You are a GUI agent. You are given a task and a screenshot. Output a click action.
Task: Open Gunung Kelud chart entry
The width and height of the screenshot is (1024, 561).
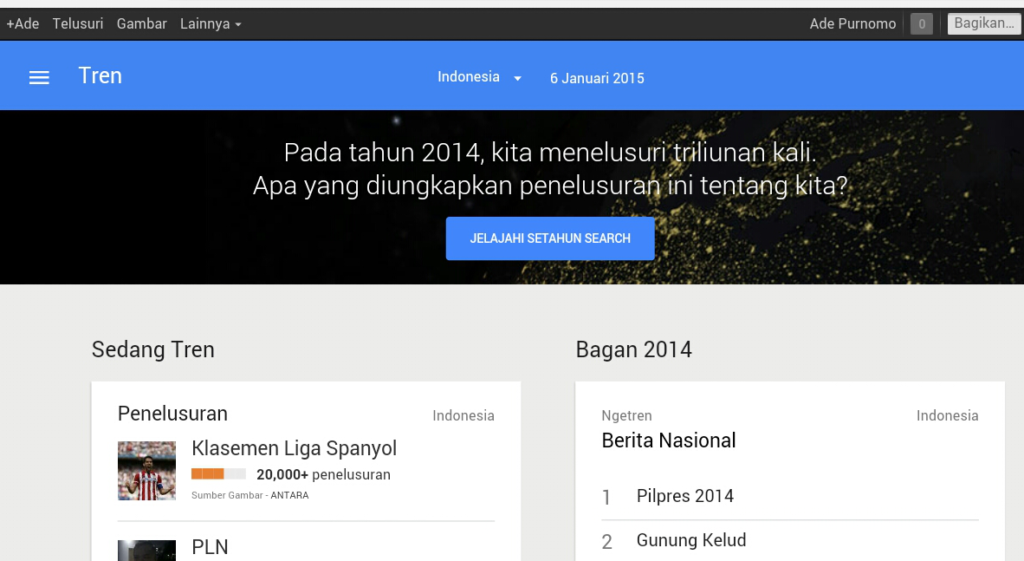(691, 540)
